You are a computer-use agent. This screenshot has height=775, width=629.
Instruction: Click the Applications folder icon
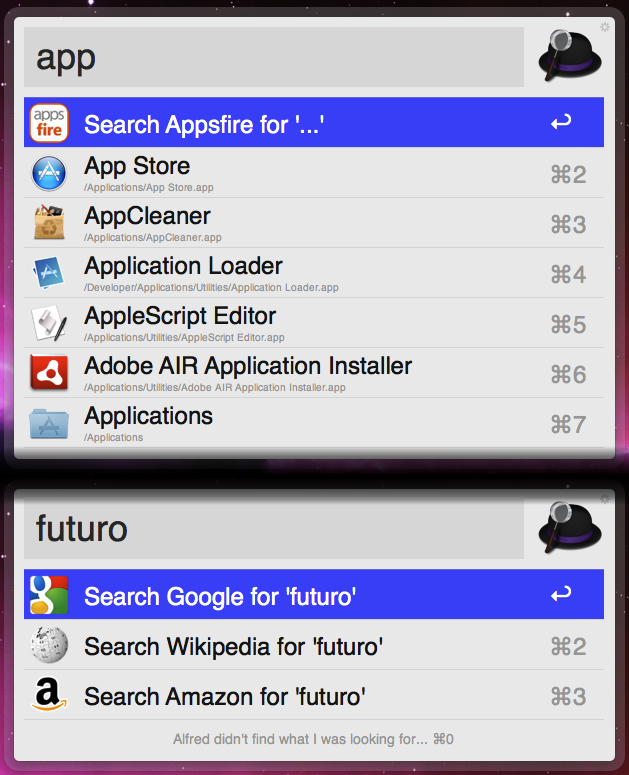click(48, 424)
